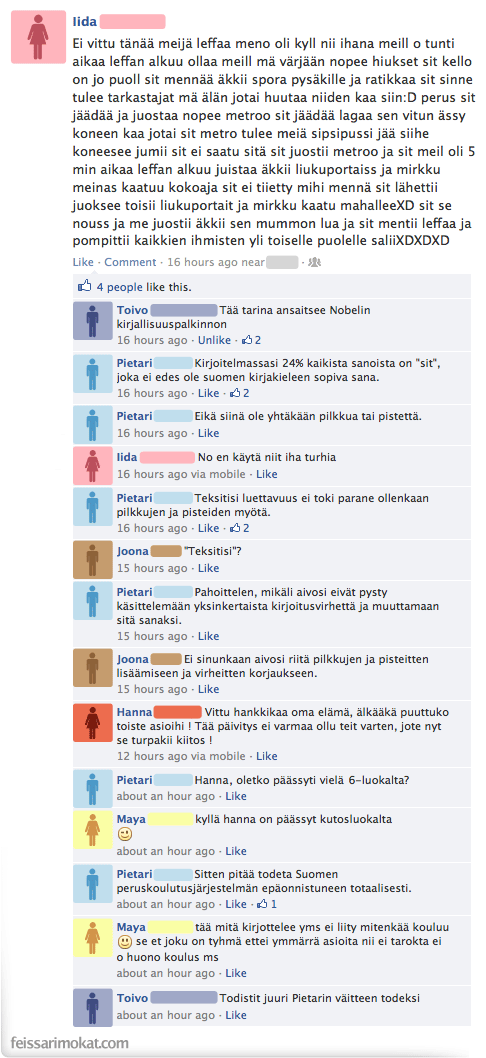Click the like count on Pietari's '24%' comment
The height and width of the screenshot is (1058, 486).
[x=240, y=393]
